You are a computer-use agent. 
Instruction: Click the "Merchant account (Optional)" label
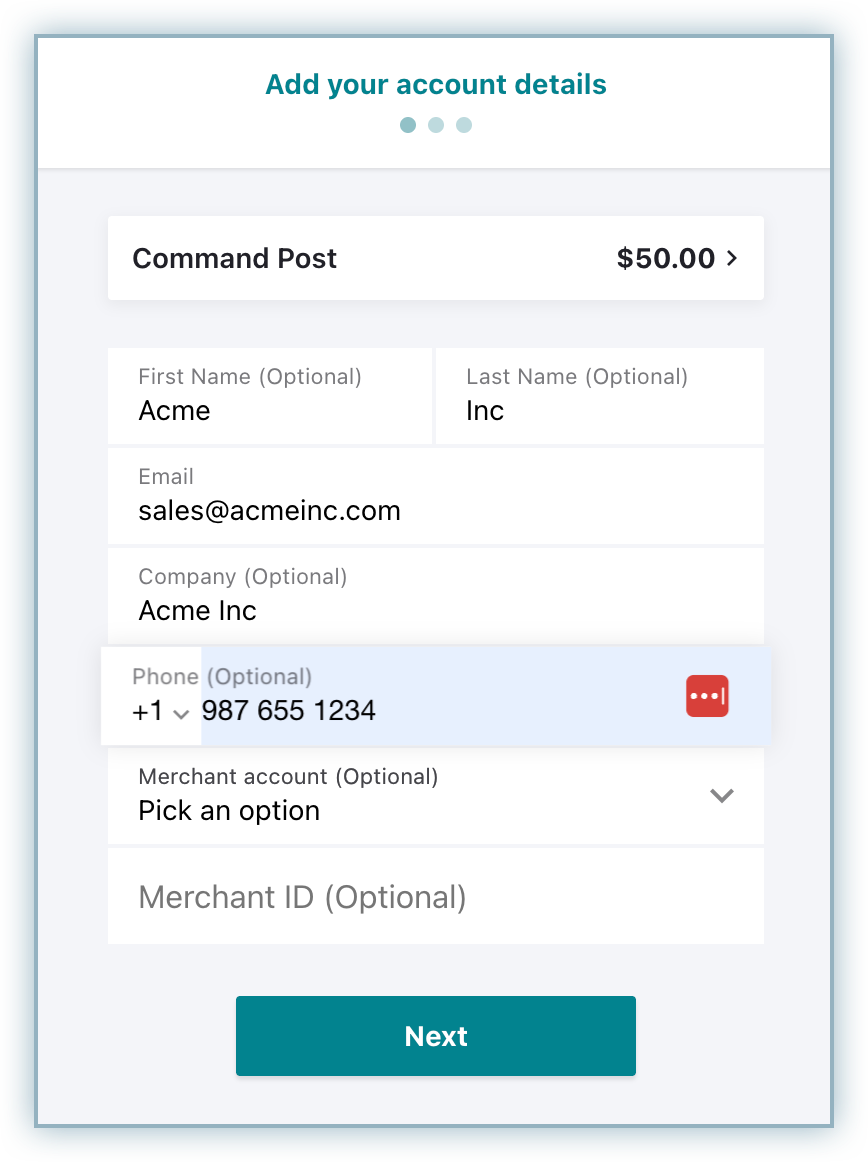tap(288, 777)
